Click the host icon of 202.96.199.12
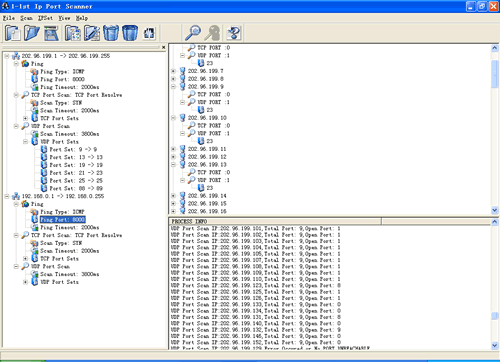The width and height of the screenshot is (500, 362). click(x=182, y=157)
